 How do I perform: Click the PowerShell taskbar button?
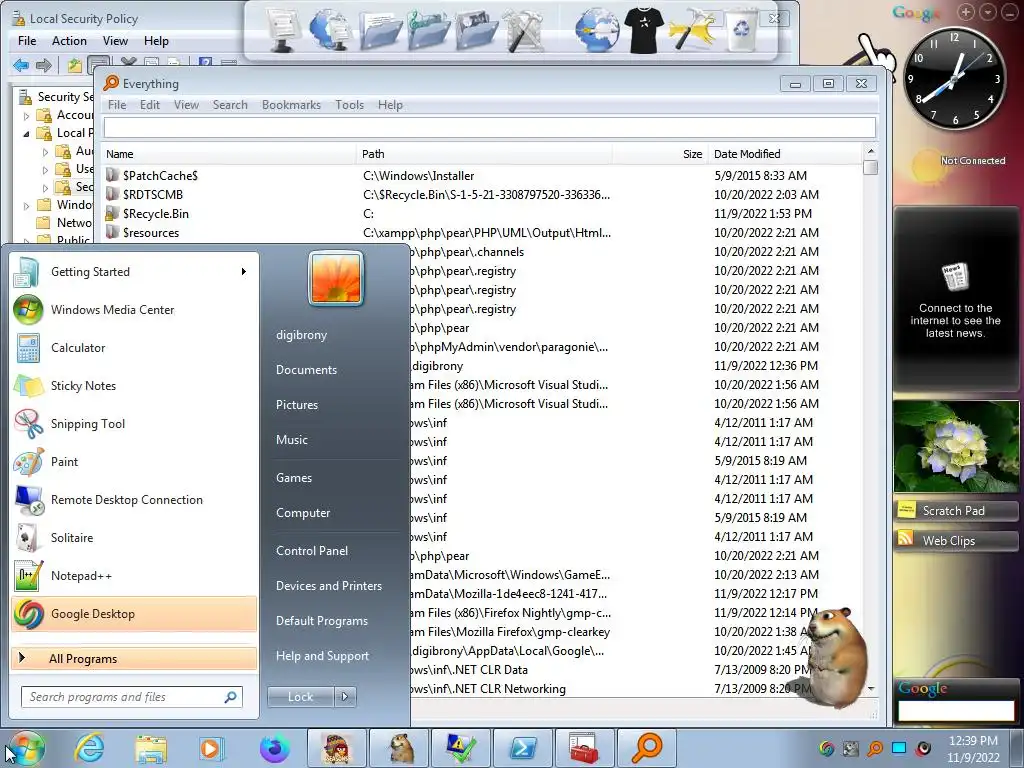[524, 747]
